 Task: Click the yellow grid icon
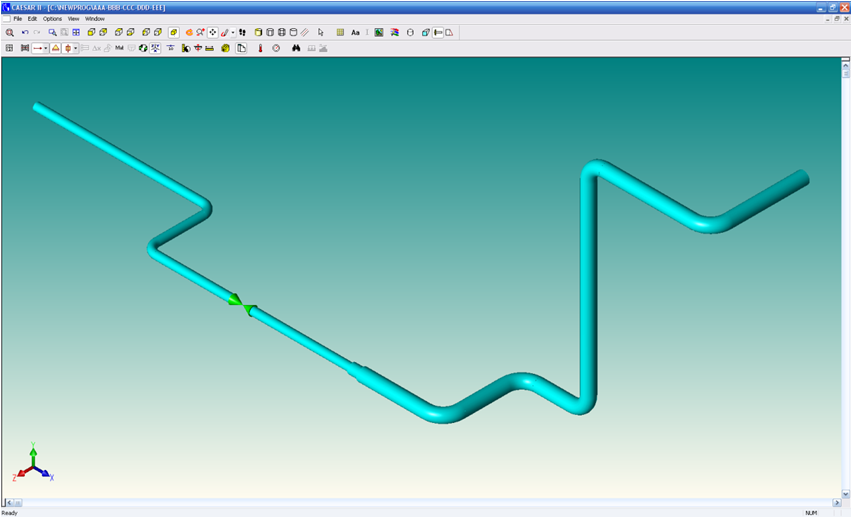click(340, 33)
